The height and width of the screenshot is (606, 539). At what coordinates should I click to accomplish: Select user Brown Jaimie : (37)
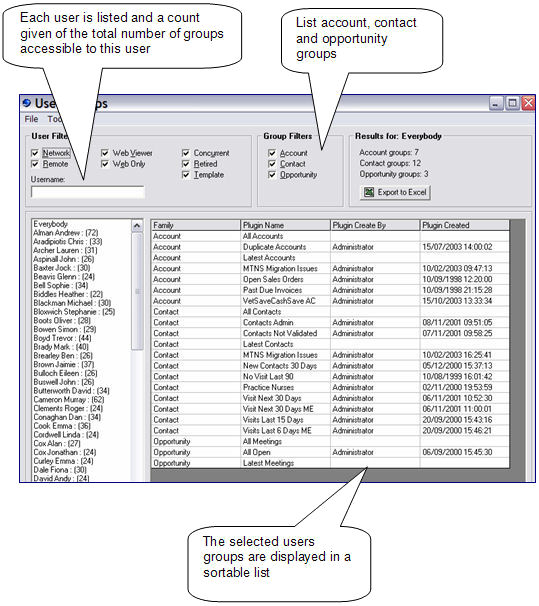point(64,364)
